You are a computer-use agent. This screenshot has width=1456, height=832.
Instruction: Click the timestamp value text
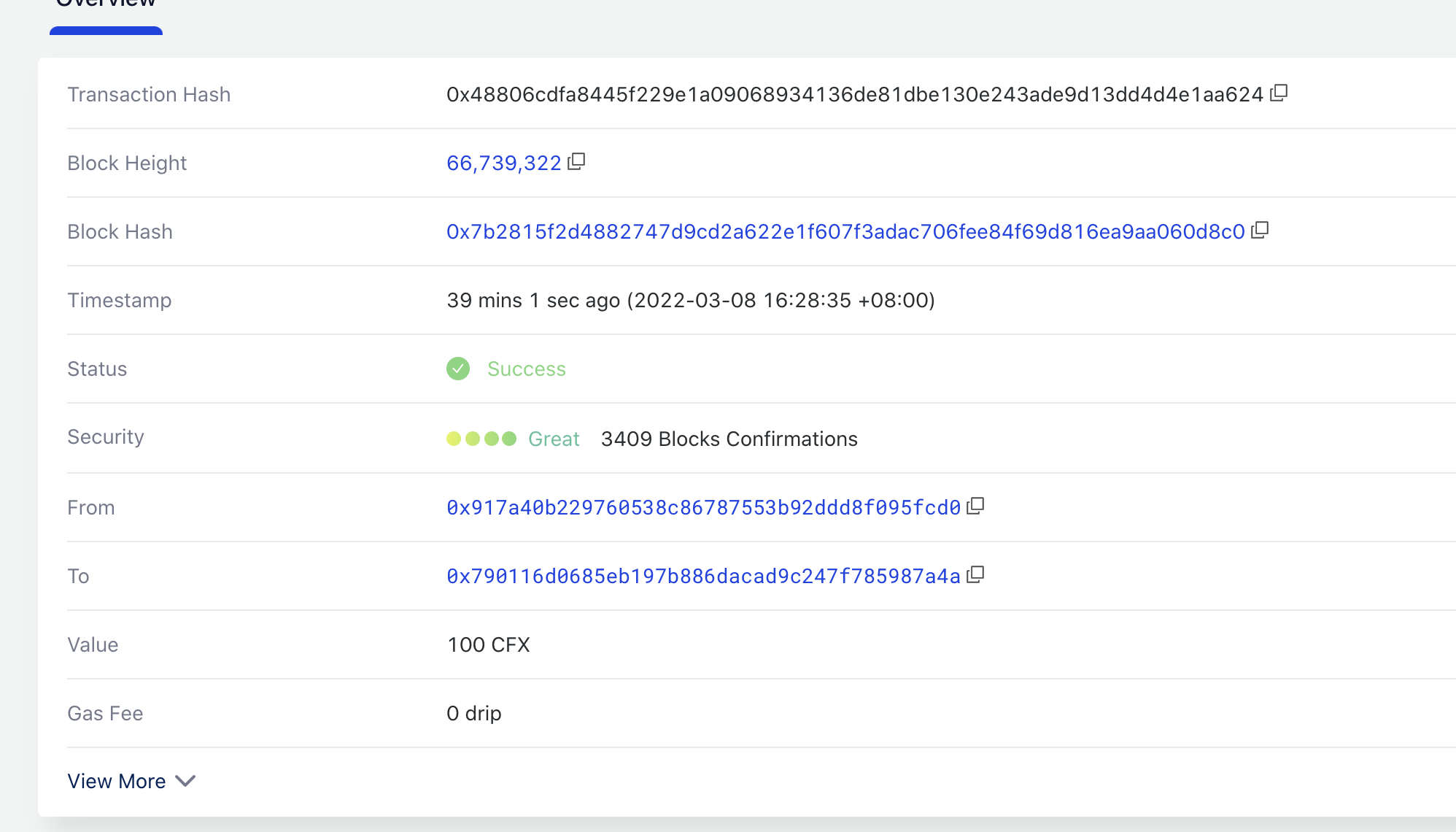[x=690, y=300]
